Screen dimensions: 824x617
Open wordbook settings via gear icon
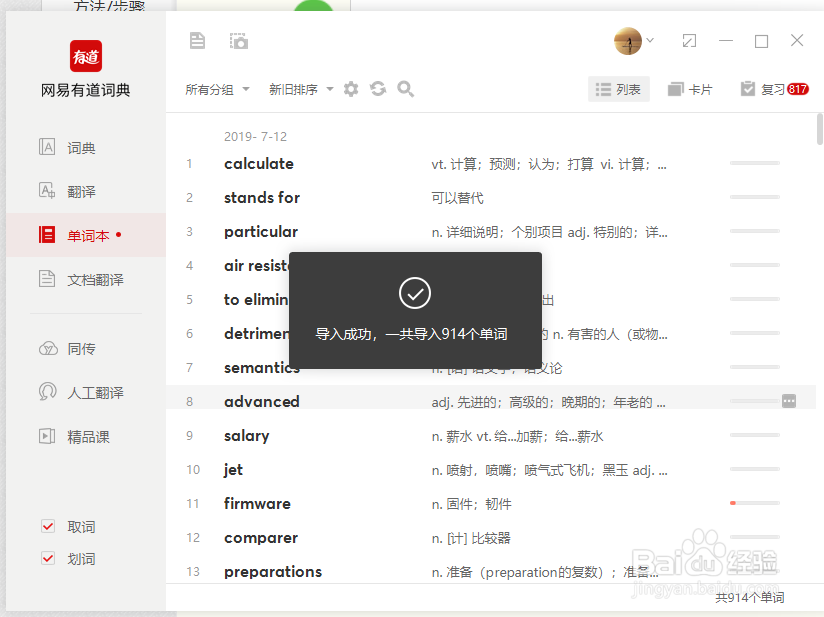click(x=351, y=89)
